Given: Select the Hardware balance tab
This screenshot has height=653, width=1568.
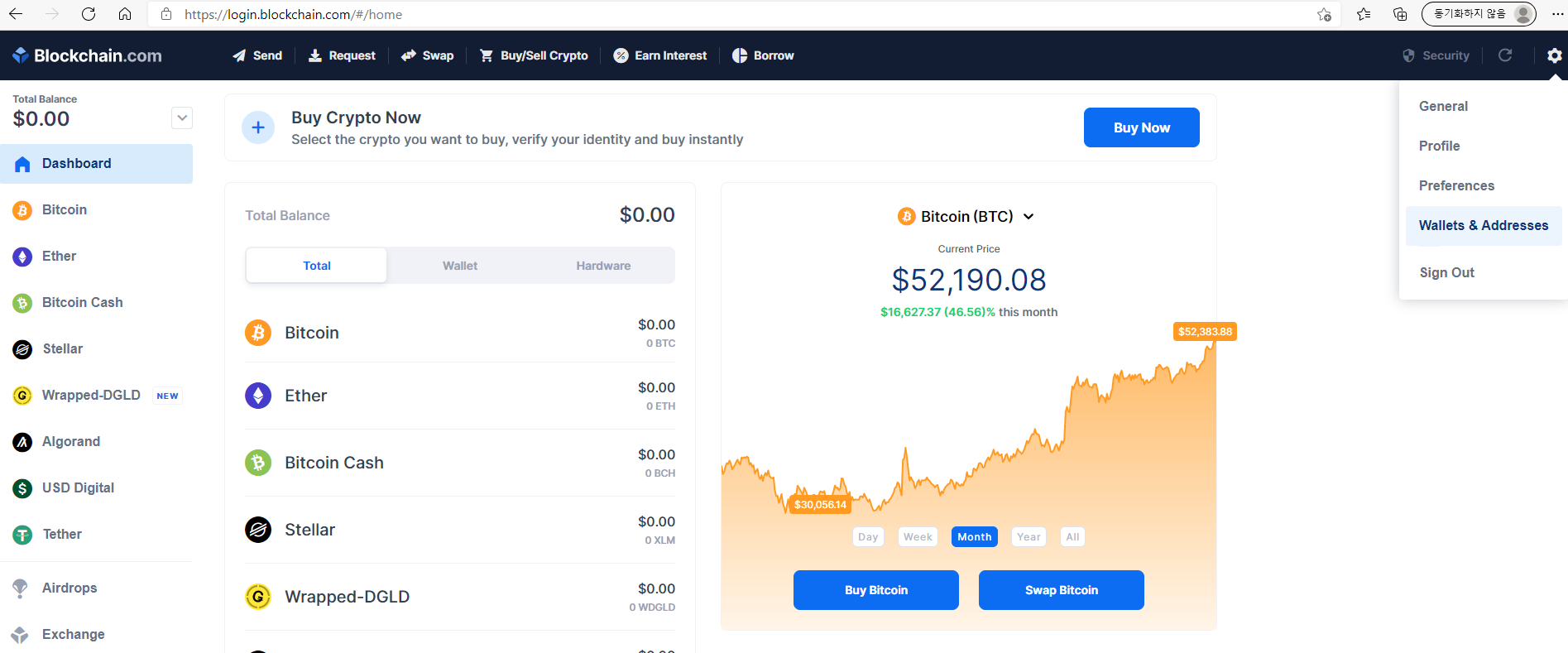Looking at the screenshot, I should [x=603, y=266].
